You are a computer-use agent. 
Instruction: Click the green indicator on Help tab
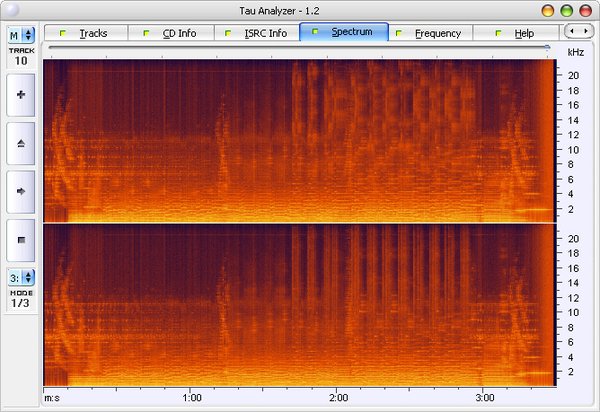498,33
